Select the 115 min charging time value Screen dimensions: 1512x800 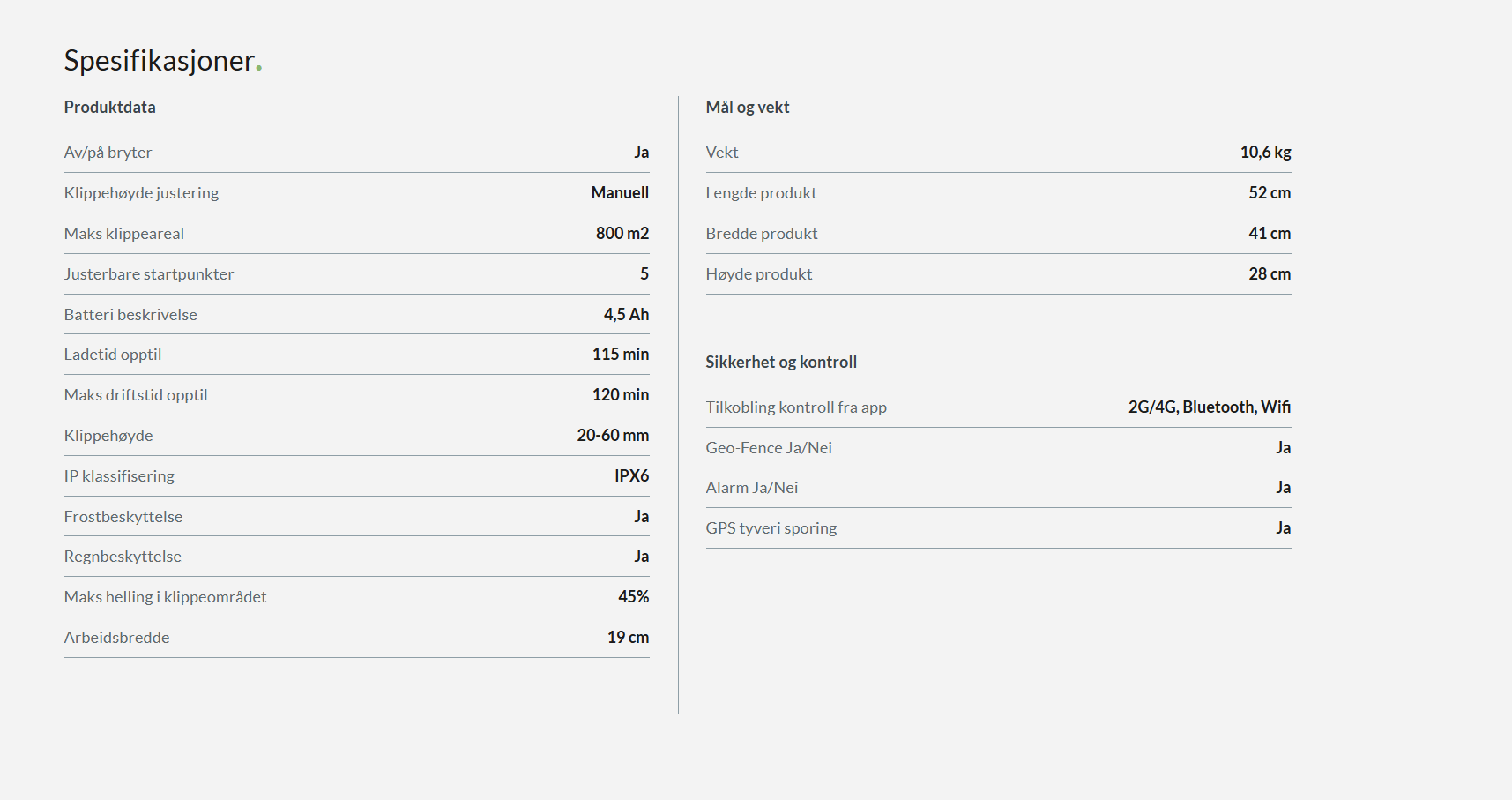point(620,355)
